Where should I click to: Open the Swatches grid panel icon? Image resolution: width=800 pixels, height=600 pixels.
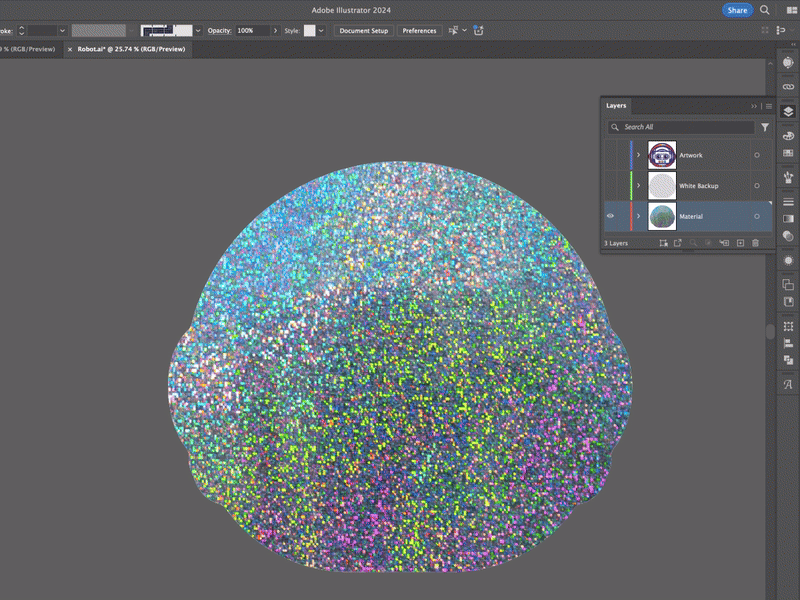pos(788,153)
